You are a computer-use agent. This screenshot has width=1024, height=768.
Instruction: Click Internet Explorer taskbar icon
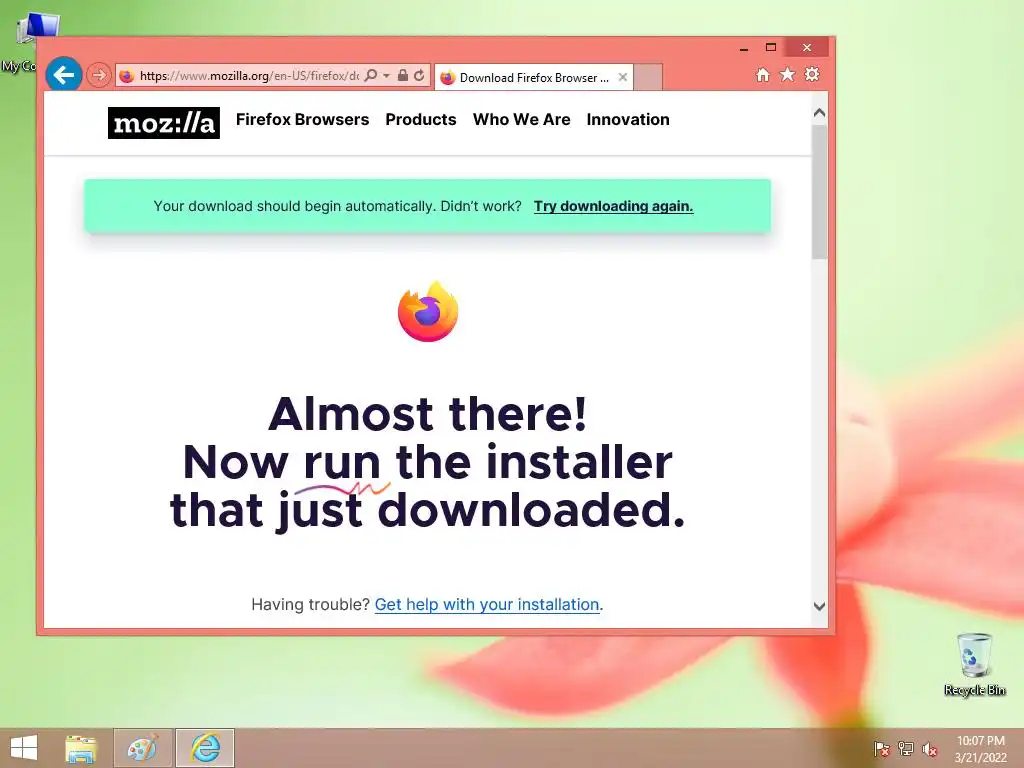(x=205, y=748)
